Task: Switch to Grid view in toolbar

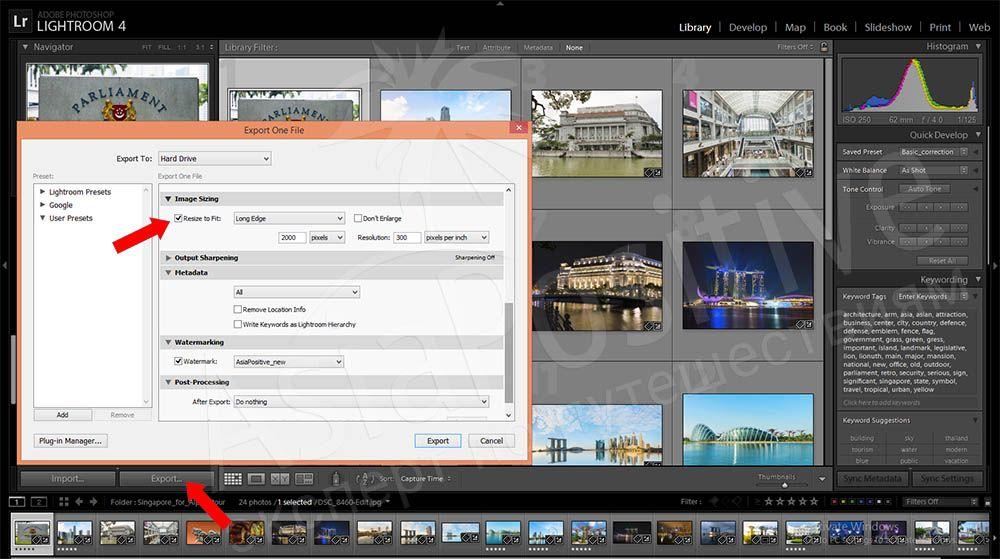Action: pos(233,478)
